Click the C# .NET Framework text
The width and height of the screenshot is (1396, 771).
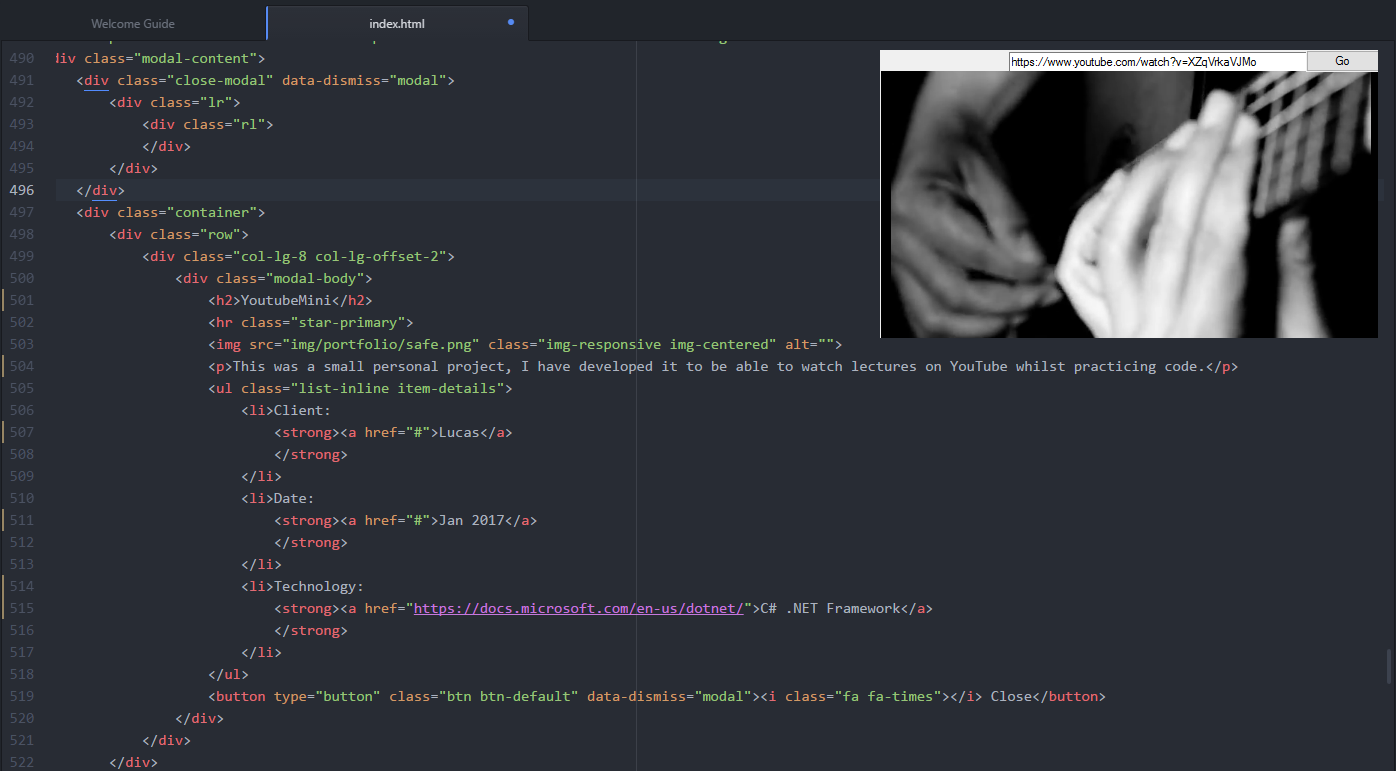[x=831, y=608]
